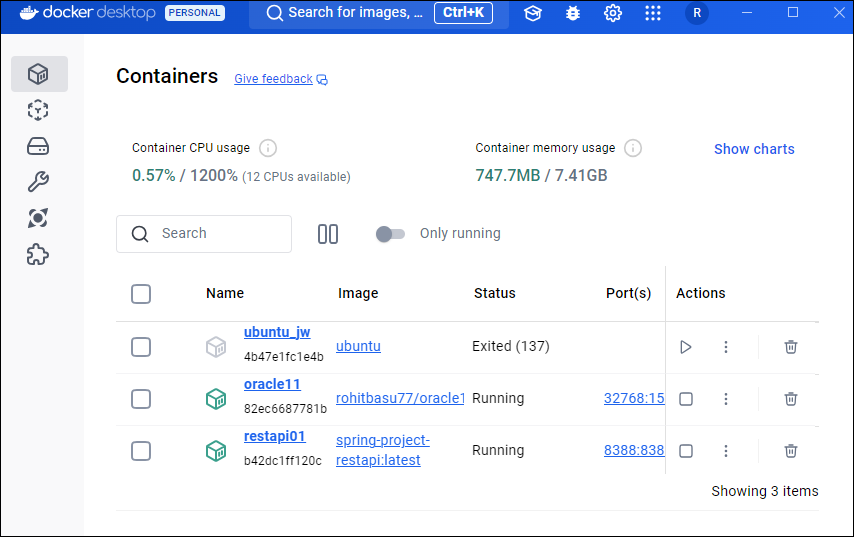Open the Settings gear icon

coord(613,13)
